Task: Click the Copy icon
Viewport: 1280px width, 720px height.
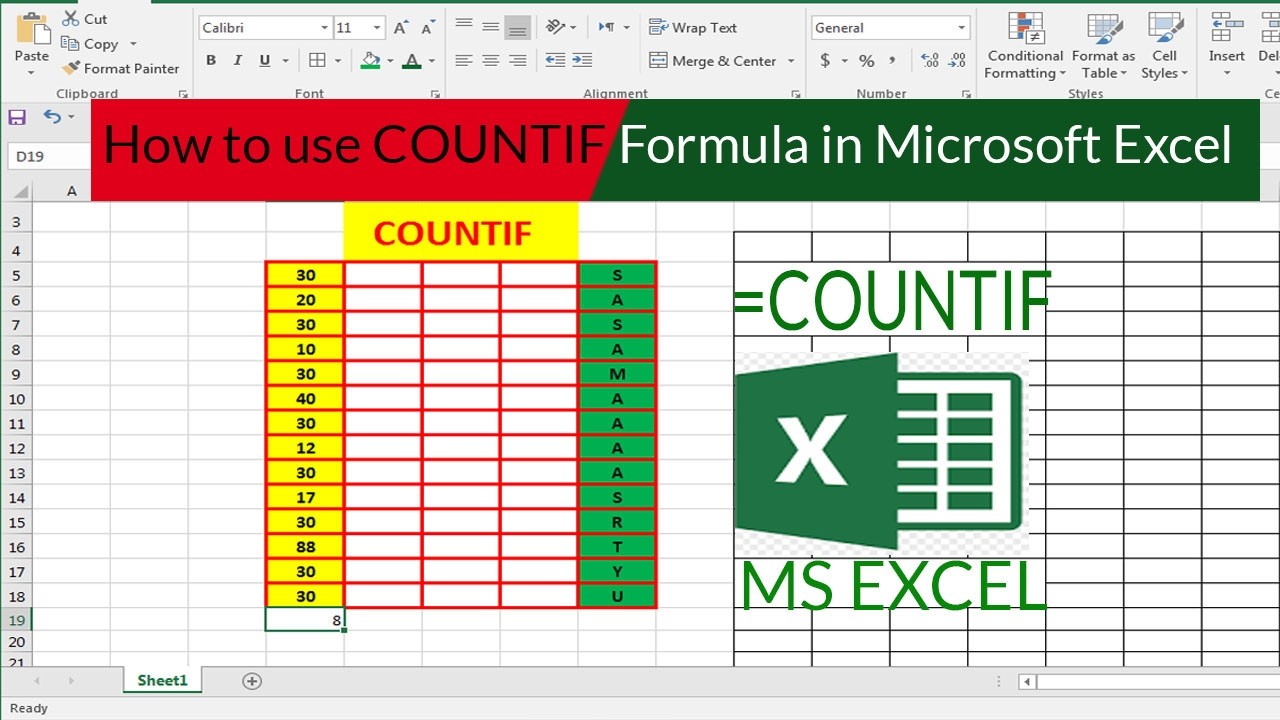Action: tap(70, 44)
